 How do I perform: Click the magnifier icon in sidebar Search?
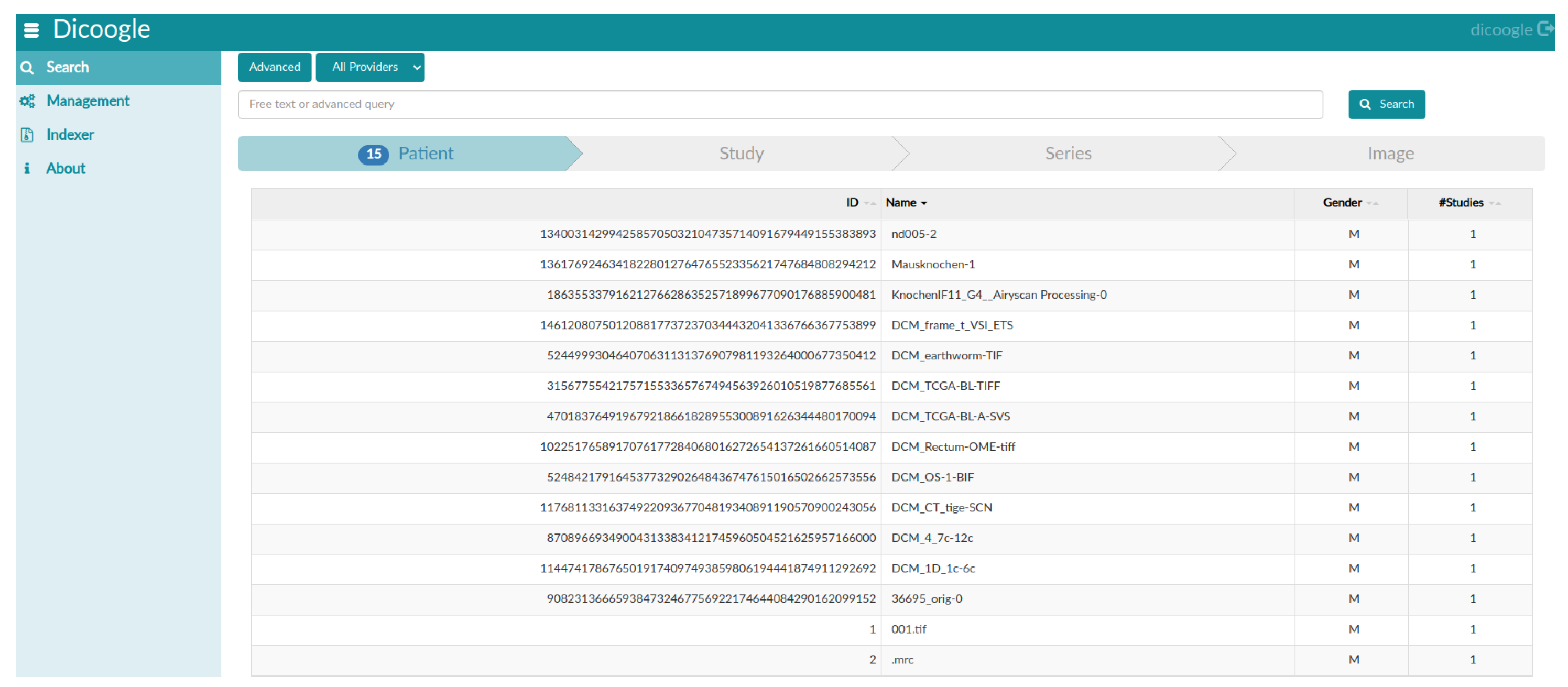pos(27,68)
